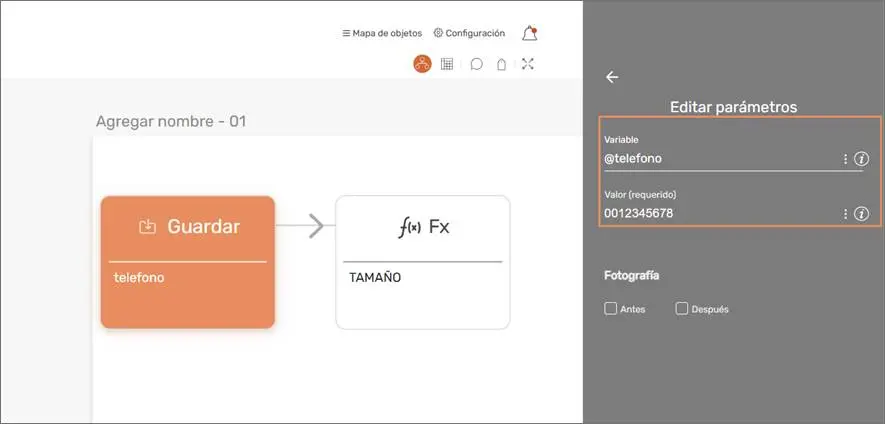Click the Variable field containing @telefono
Viewport: 885px width, 424px height.
point(718,159)
